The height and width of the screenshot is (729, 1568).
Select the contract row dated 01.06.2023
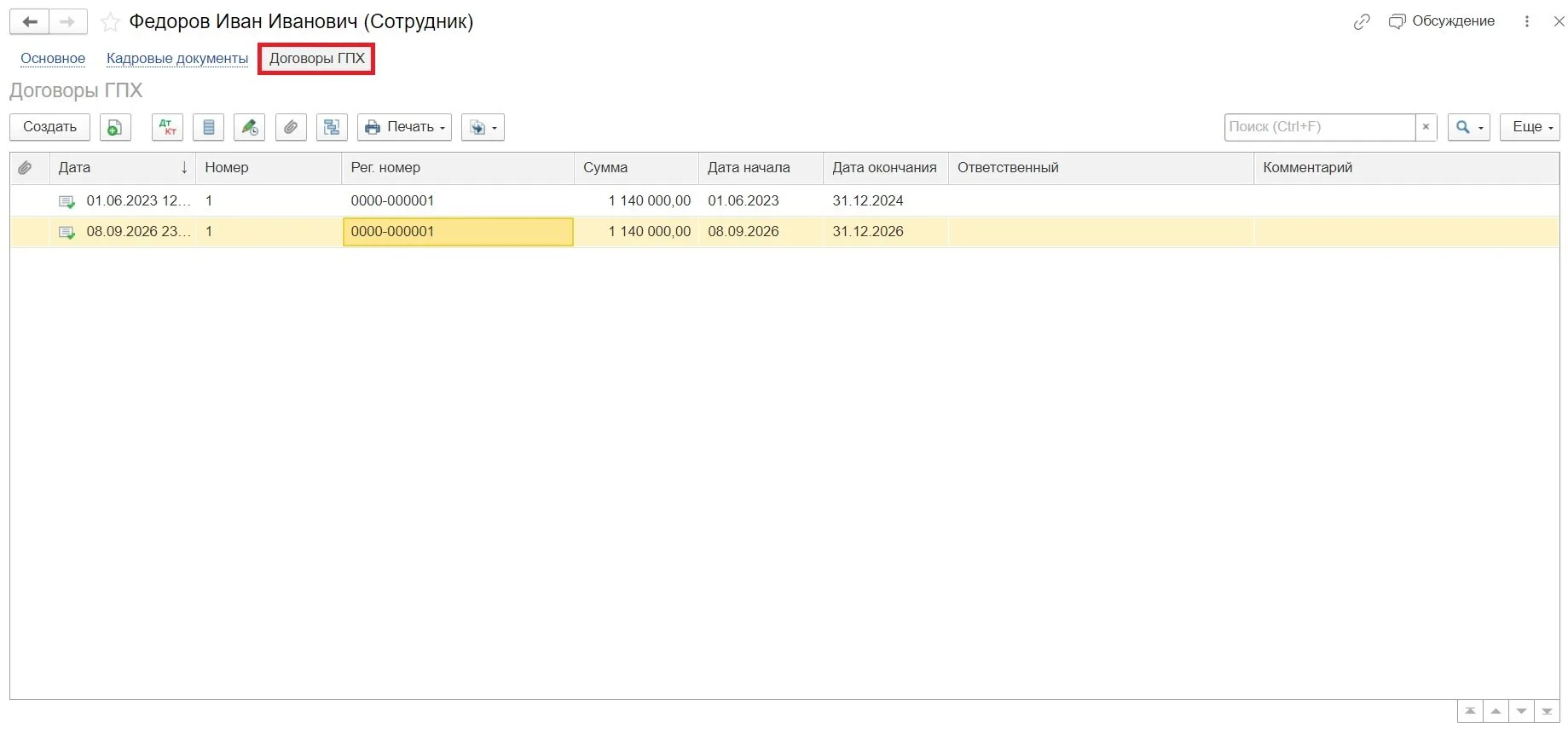pos(784,201)
